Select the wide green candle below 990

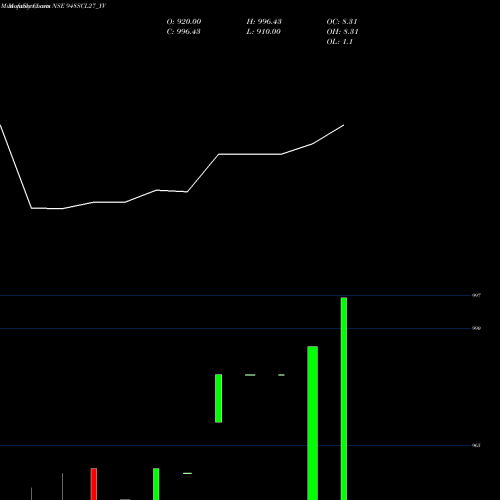click(x=312, y=423)
